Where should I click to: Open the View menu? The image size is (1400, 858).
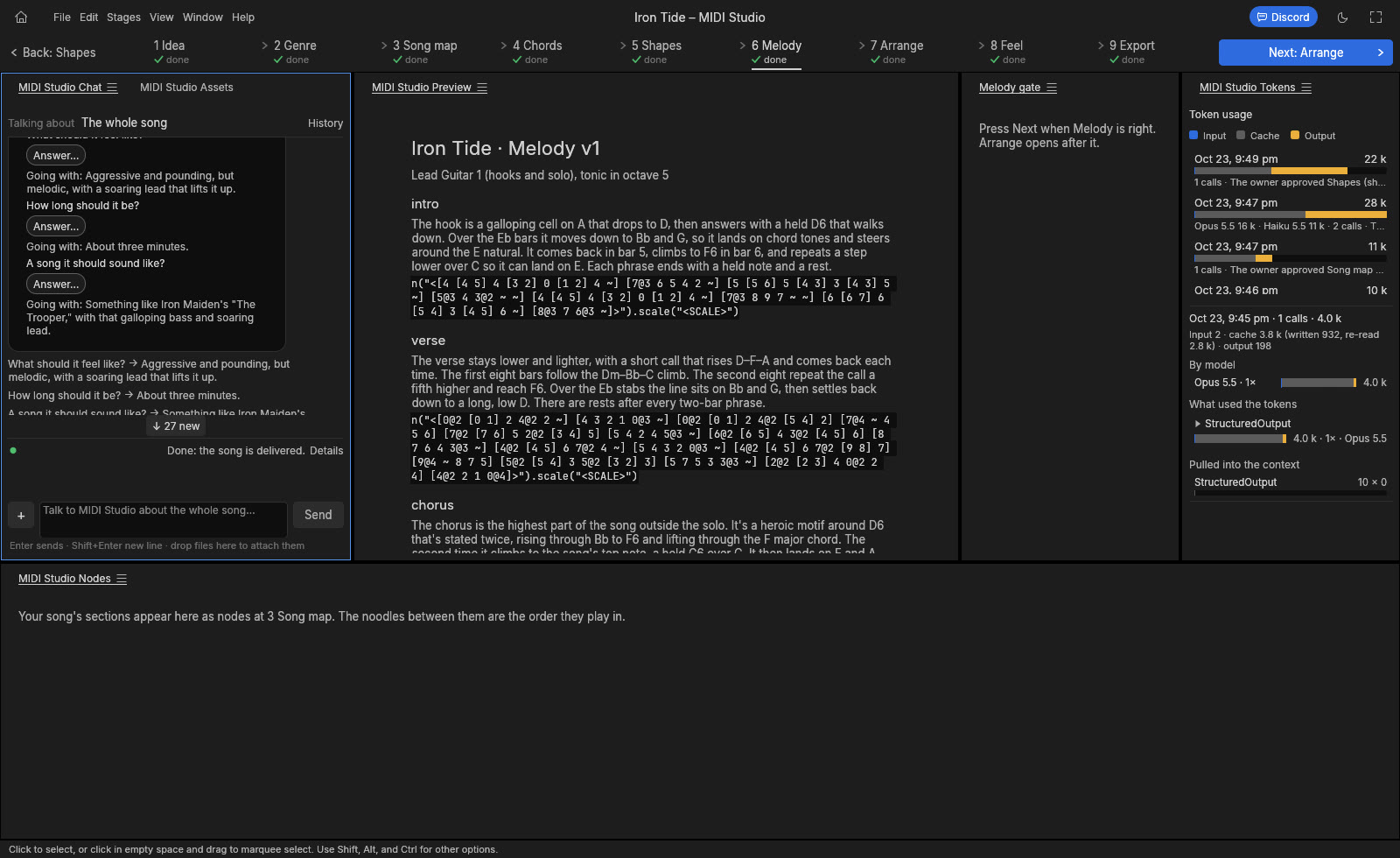161,17
